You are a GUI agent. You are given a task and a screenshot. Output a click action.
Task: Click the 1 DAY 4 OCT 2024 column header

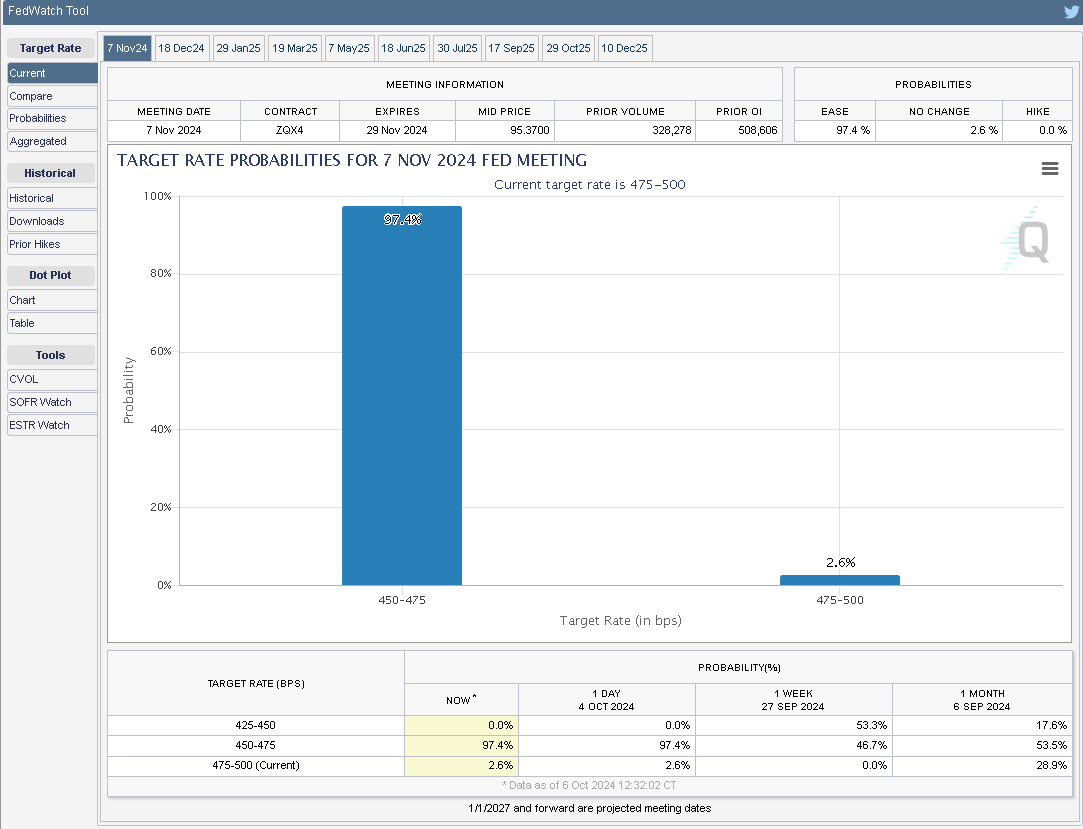point(606,700)
